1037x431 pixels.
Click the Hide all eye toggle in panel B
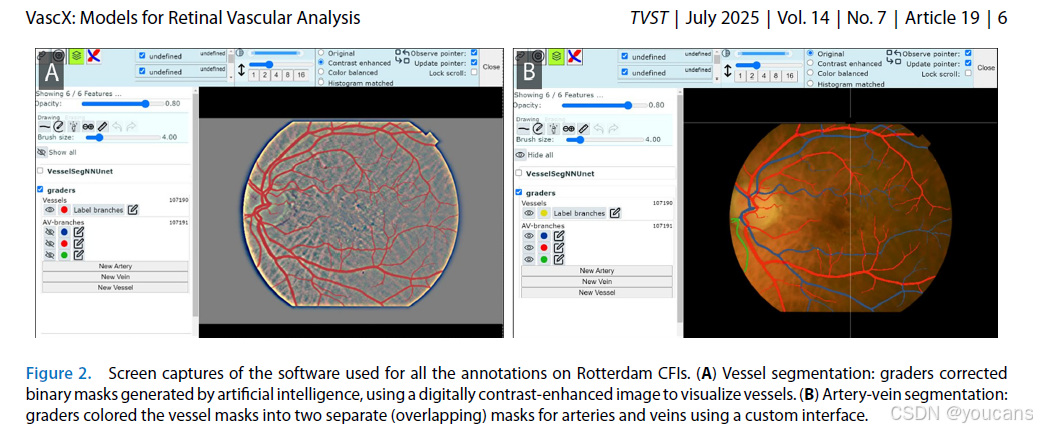520,155
